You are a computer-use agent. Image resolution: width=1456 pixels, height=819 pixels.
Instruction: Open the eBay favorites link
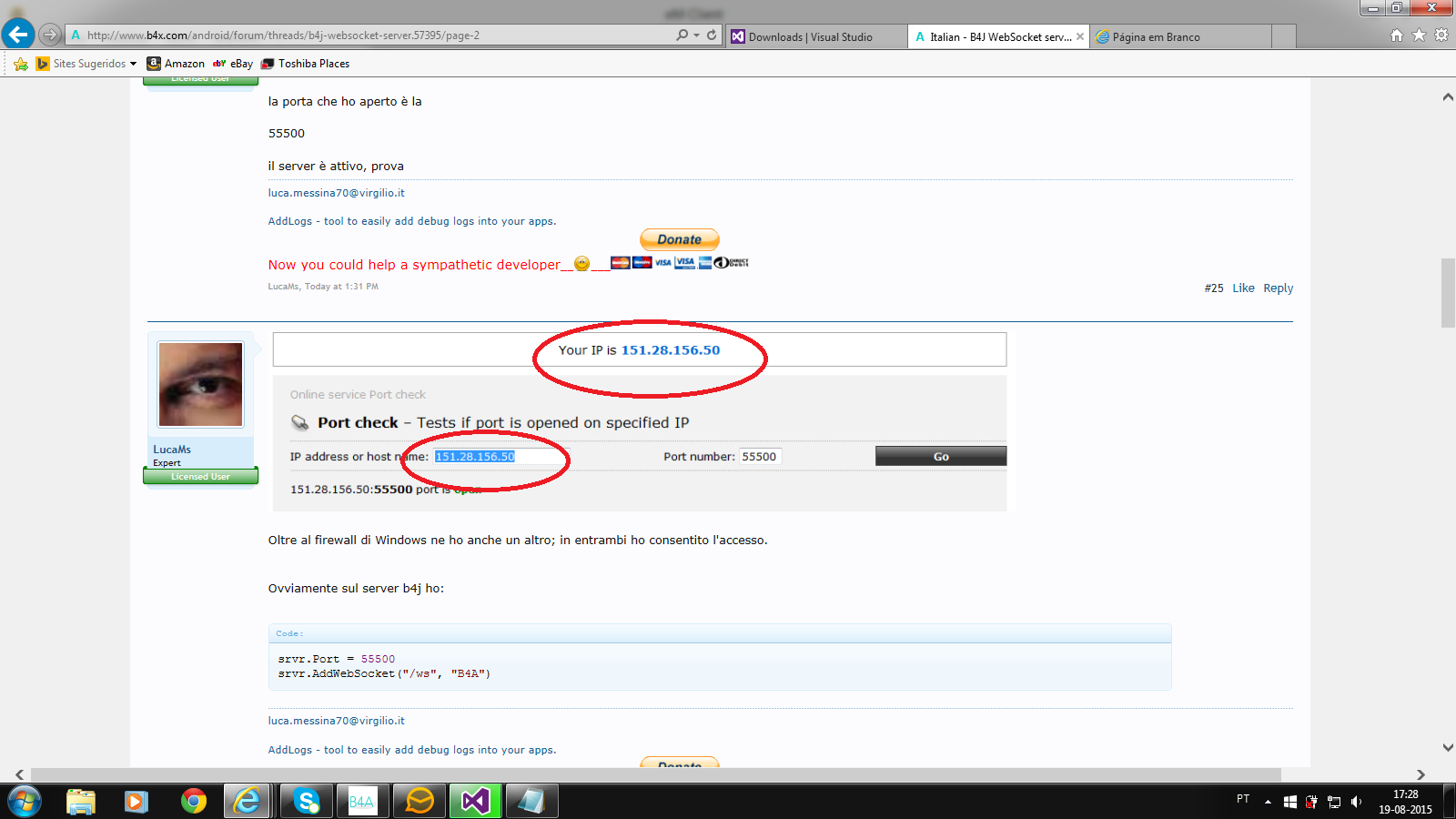point(233,64)
